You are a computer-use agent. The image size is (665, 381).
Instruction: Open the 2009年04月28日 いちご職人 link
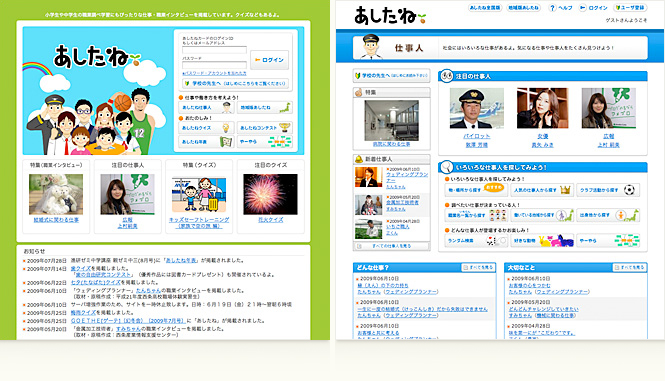pos(397,227)
